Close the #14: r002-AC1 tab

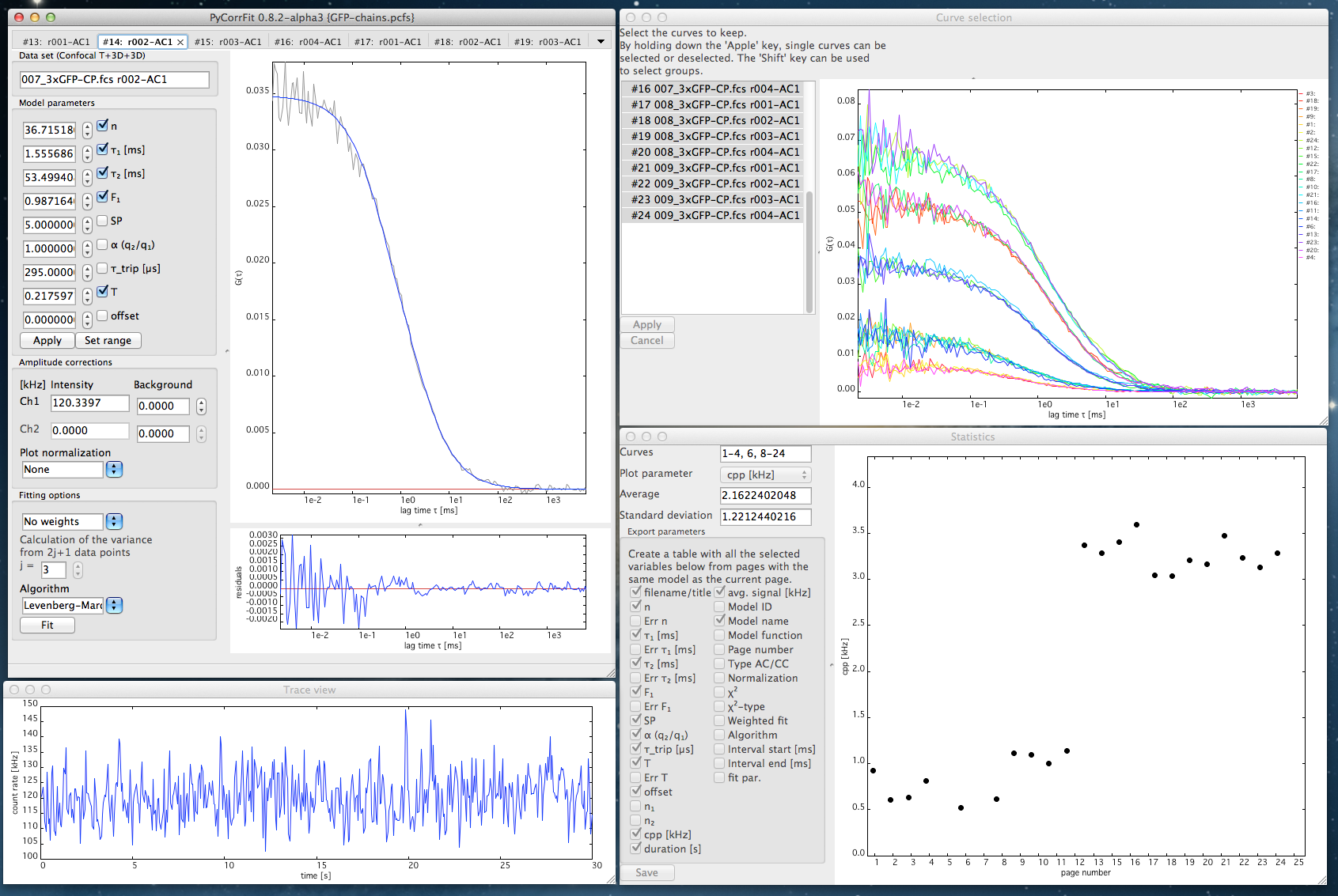pos(180,41)
